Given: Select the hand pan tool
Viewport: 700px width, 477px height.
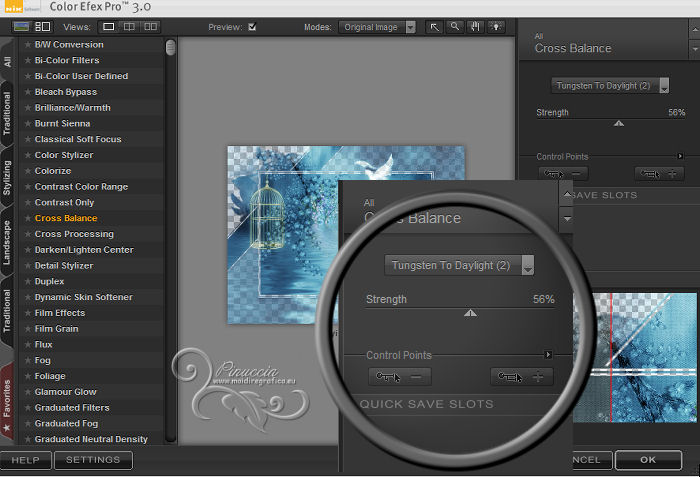Looking at the screenshot, I should point(474,27).
